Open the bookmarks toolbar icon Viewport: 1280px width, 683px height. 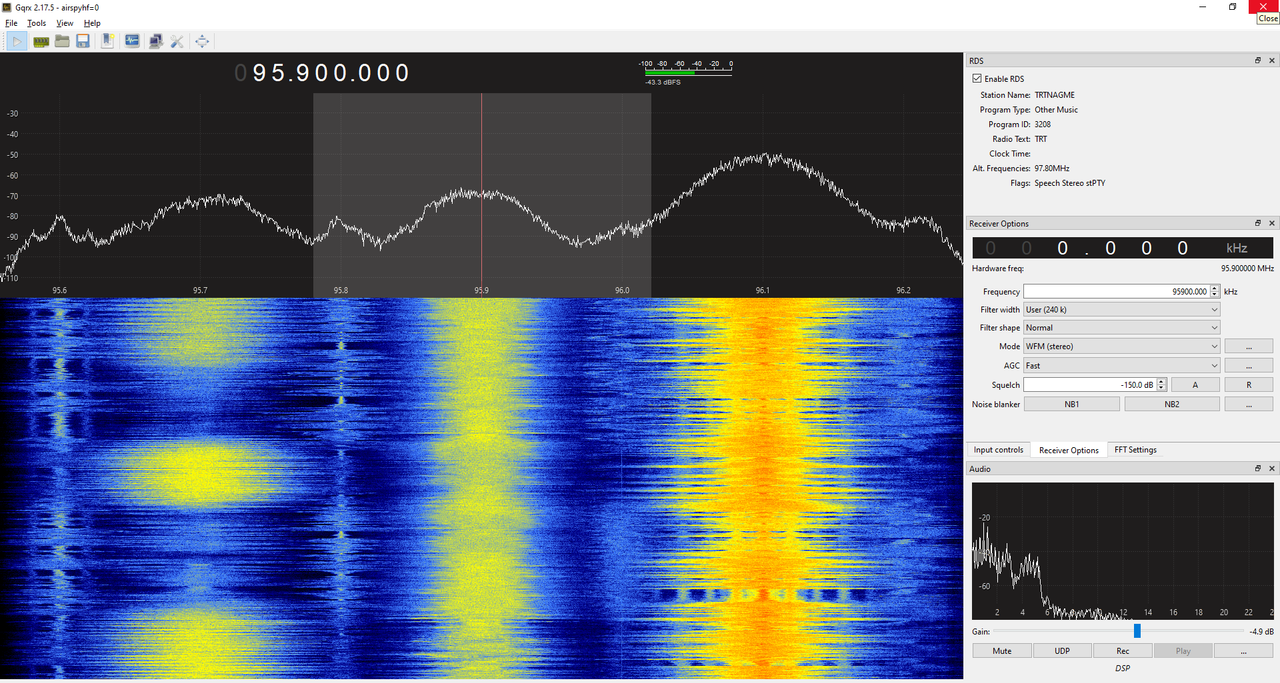[107, 41]
